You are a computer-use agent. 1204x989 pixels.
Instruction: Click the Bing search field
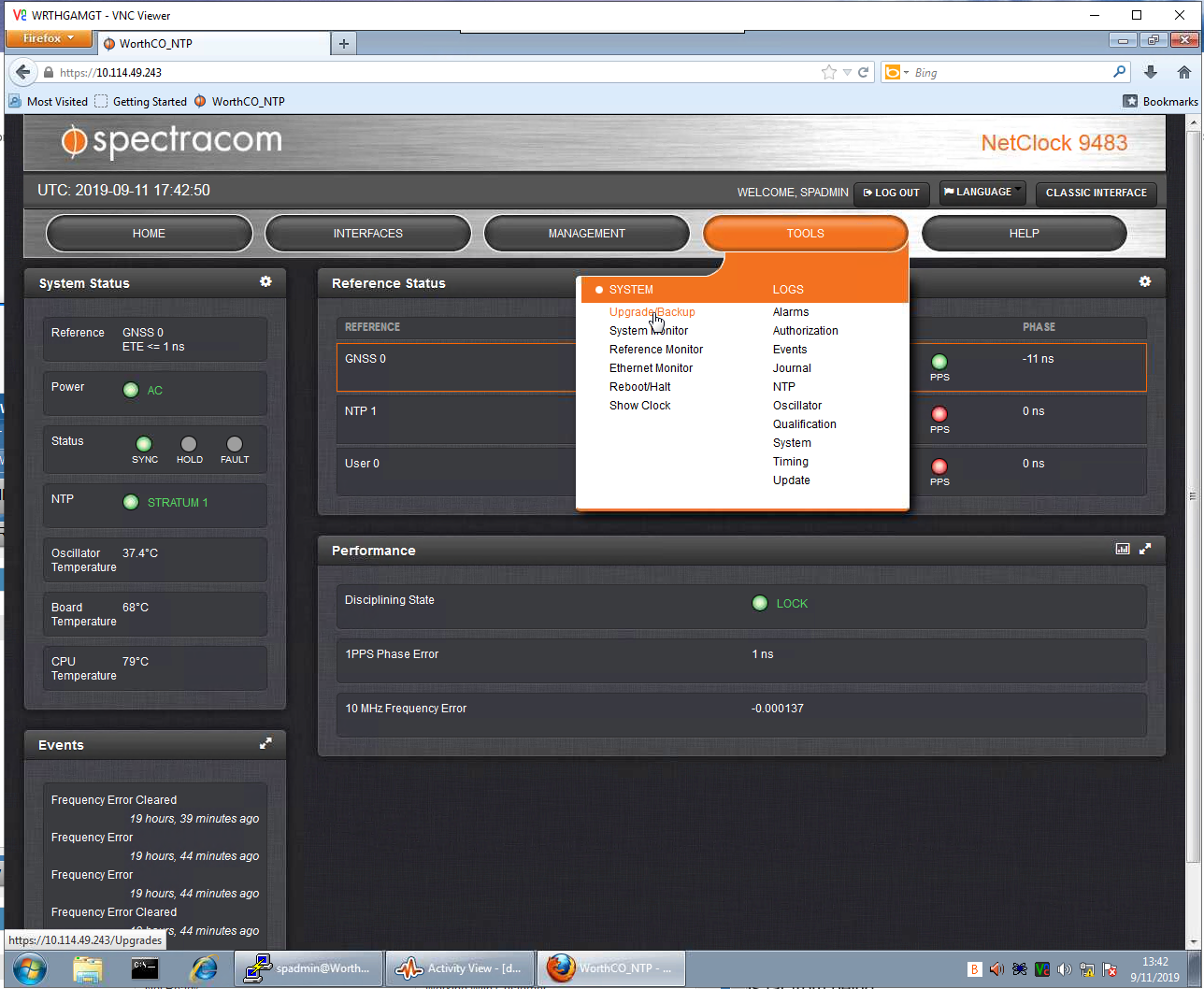(x=1010, y=72)
